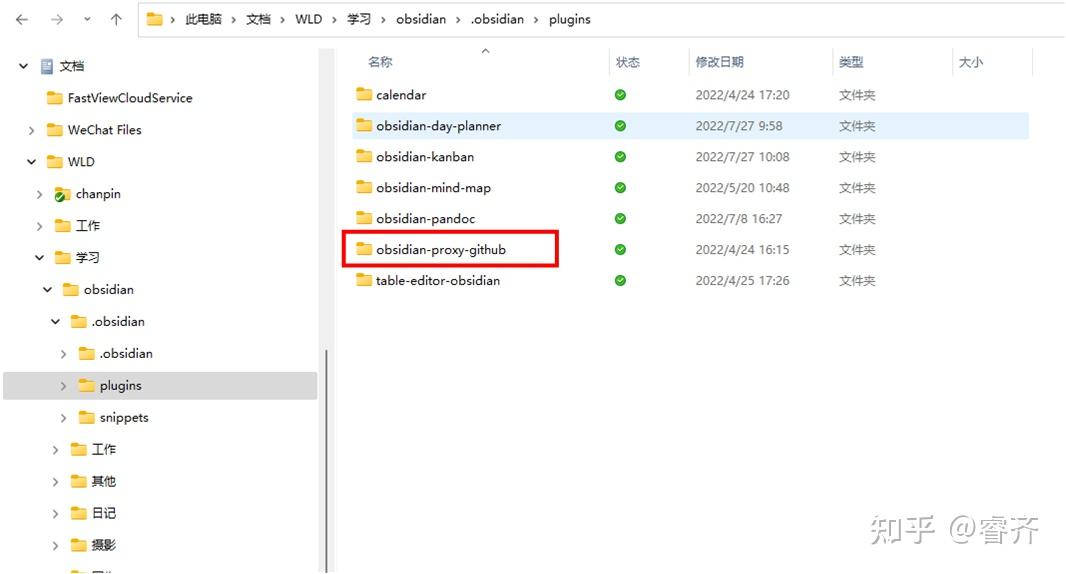
Task: Collapse the WLD tree node
Action: 31,162
